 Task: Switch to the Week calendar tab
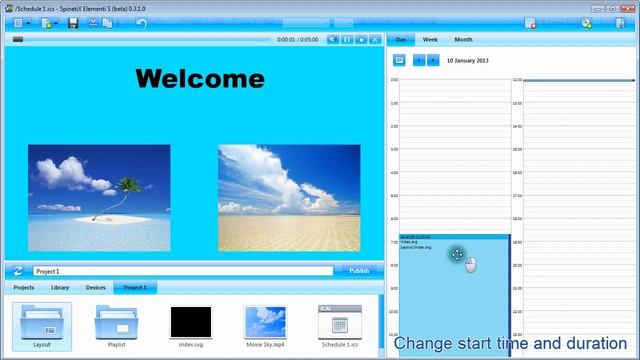[x=430, y=40]
